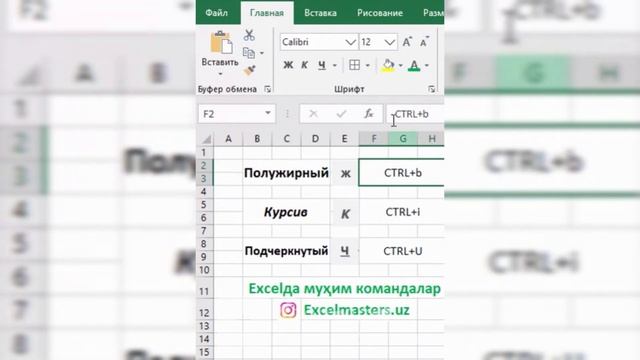Toggle underline with the Ч button
This screenshot has height=360, width=640.
[x=322, y=65]
